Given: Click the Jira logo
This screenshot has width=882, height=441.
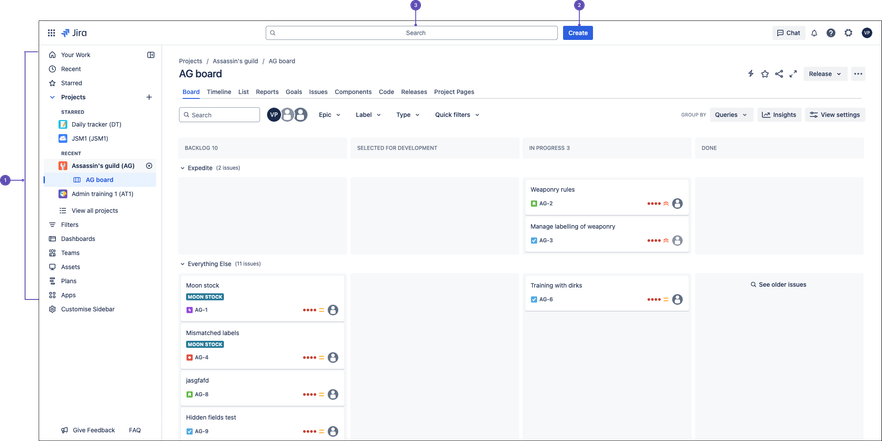Looking at the screenshot, I should tap(74, 33).
